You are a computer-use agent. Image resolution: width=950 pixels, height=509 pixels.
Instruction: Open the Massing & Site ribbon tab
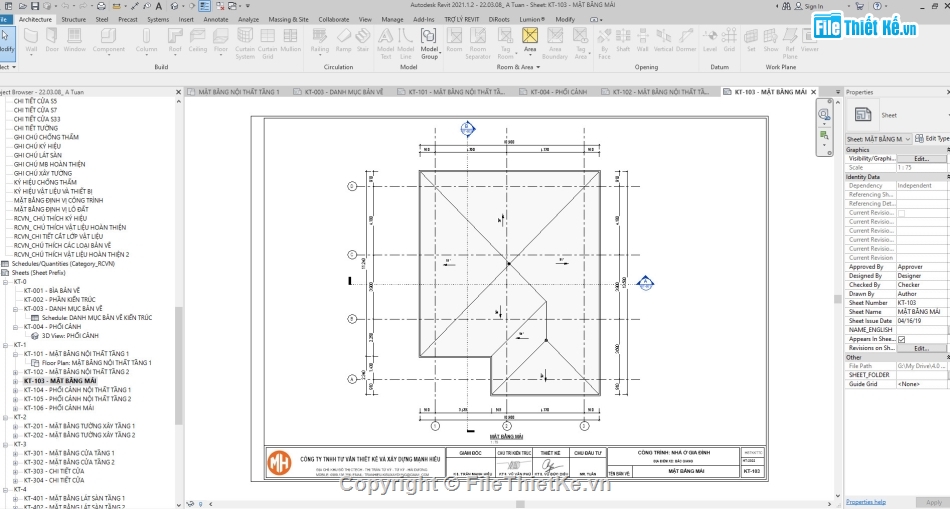[x=288, y=19]
